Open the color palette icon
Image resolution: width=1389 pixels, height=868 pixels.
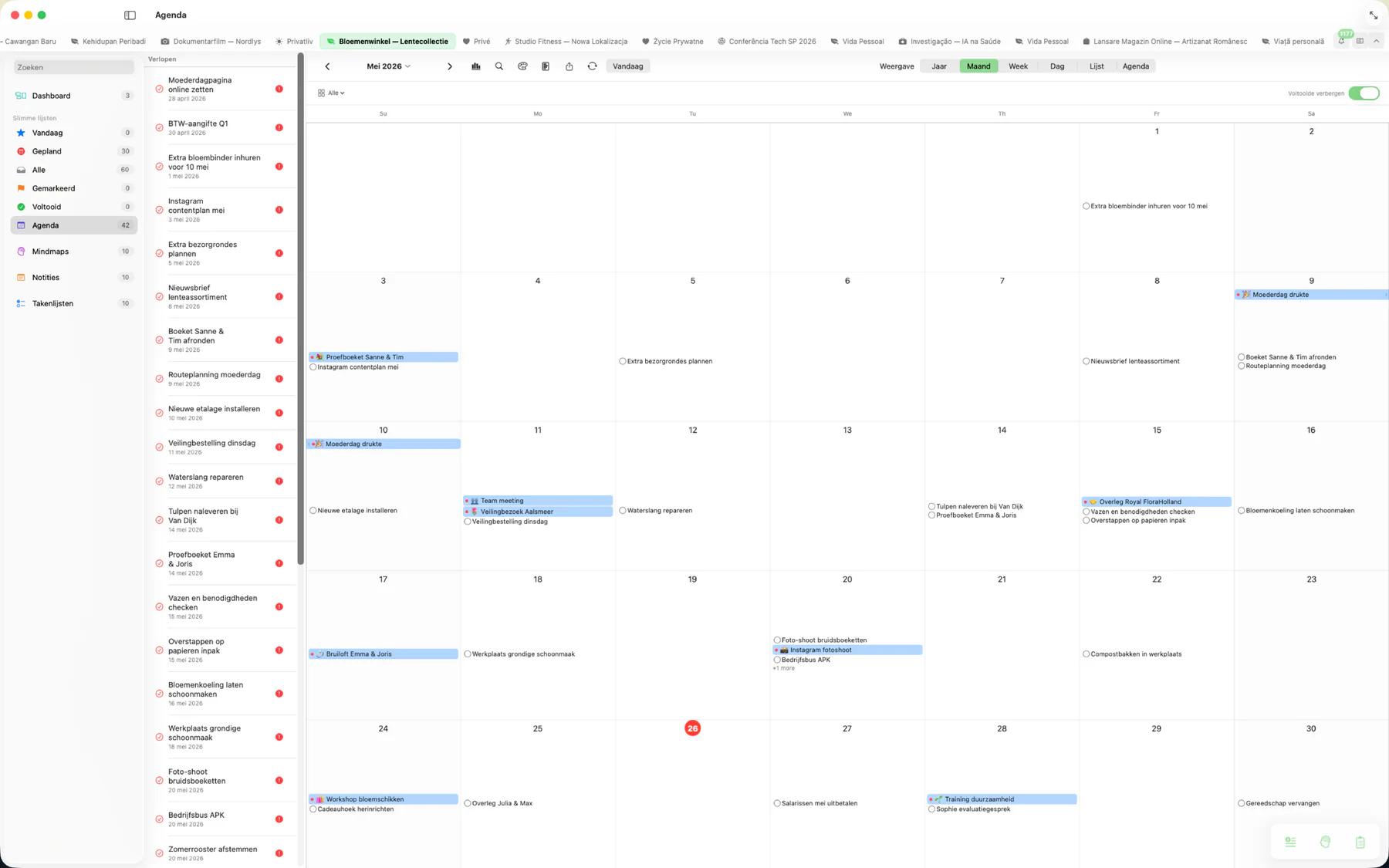coord(522,66)
